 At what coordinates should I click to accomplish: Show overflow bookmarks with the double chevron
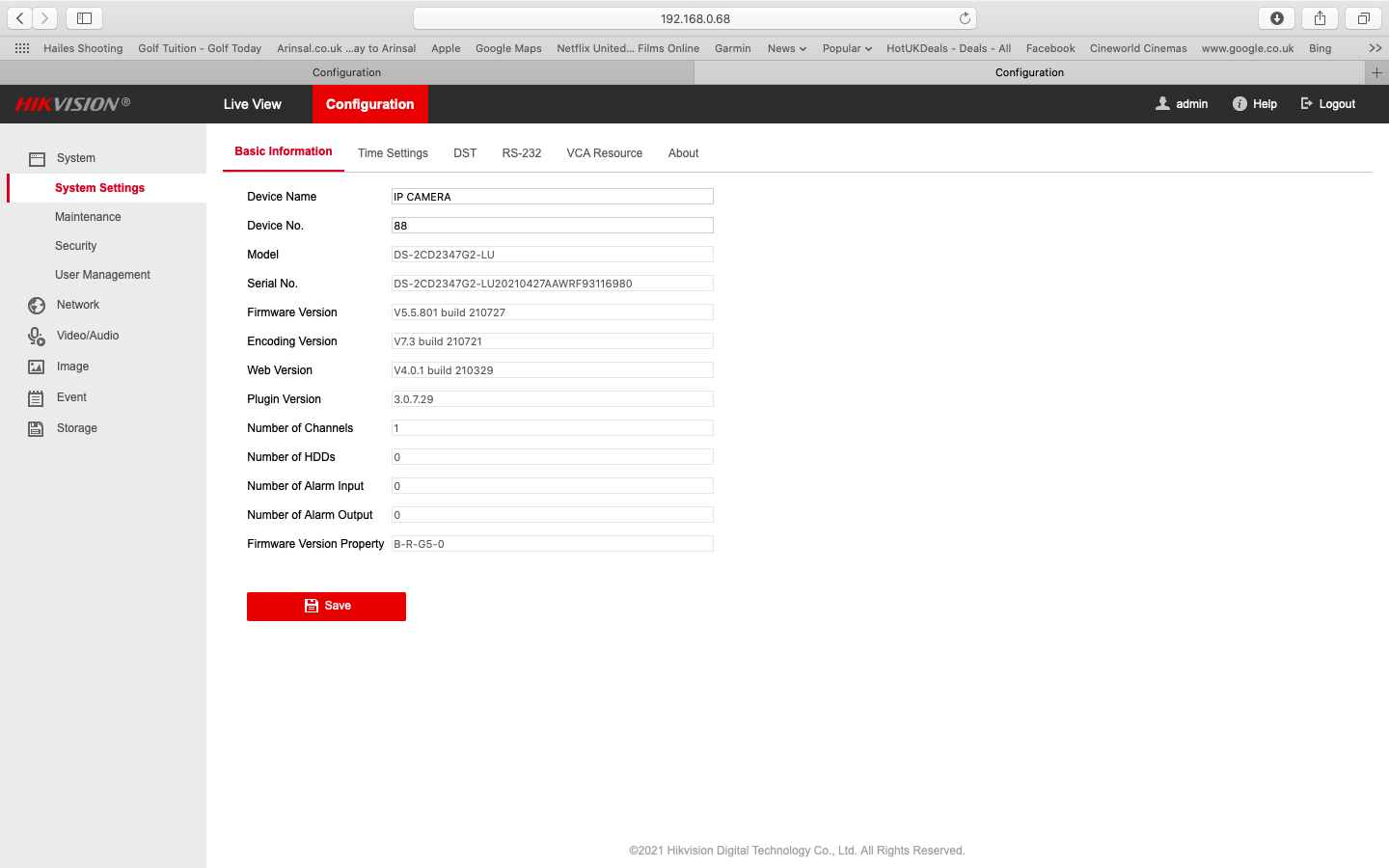click(1375, 47)
